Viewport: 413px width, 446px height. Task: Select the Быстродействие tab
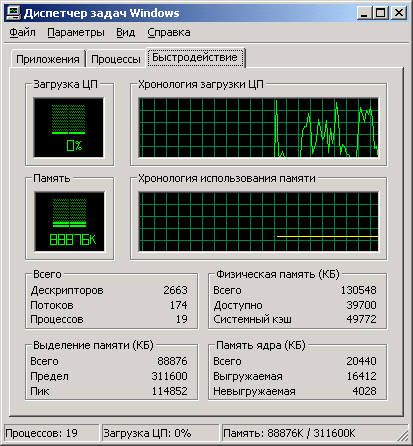click(195, 57)
